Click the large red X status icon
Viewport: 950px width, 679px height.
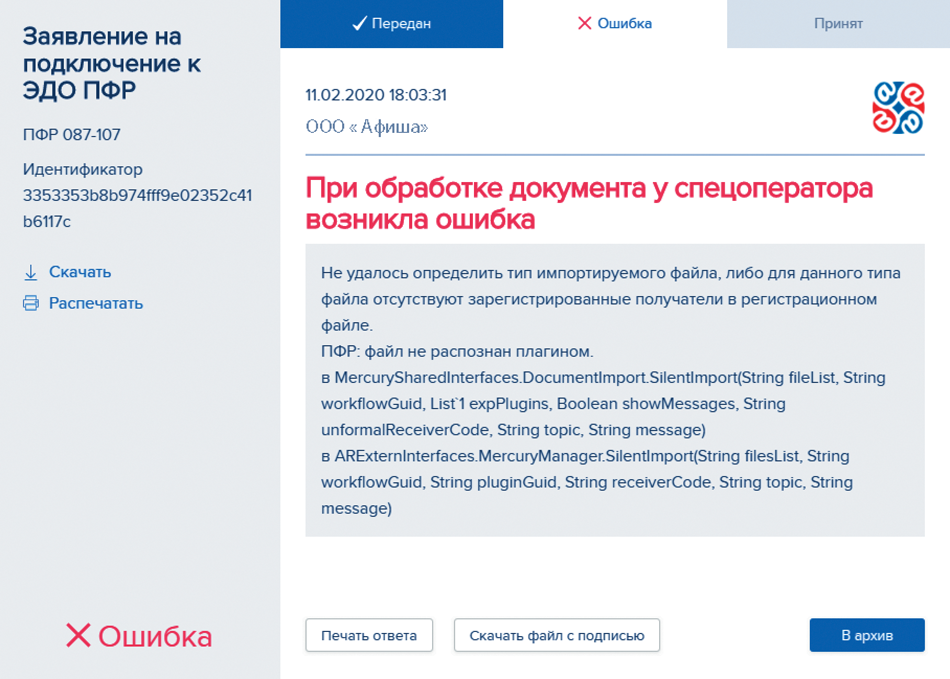click(78, 636)
